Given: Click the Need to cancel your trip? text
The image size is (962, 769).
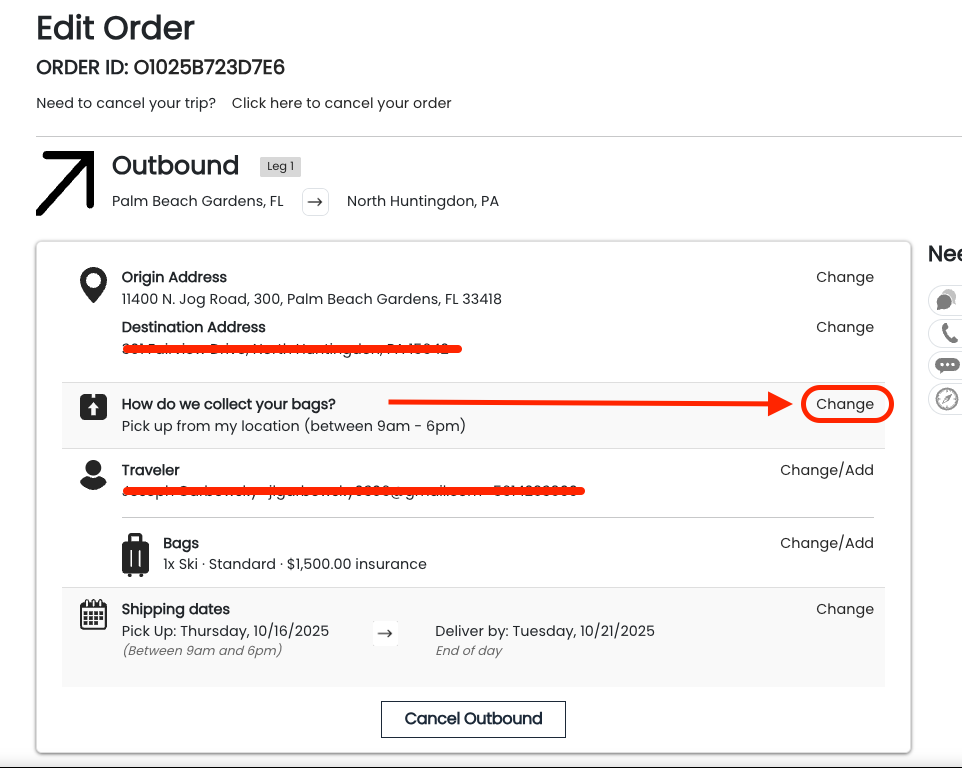Looking at the screenshot, I should 126,103.
